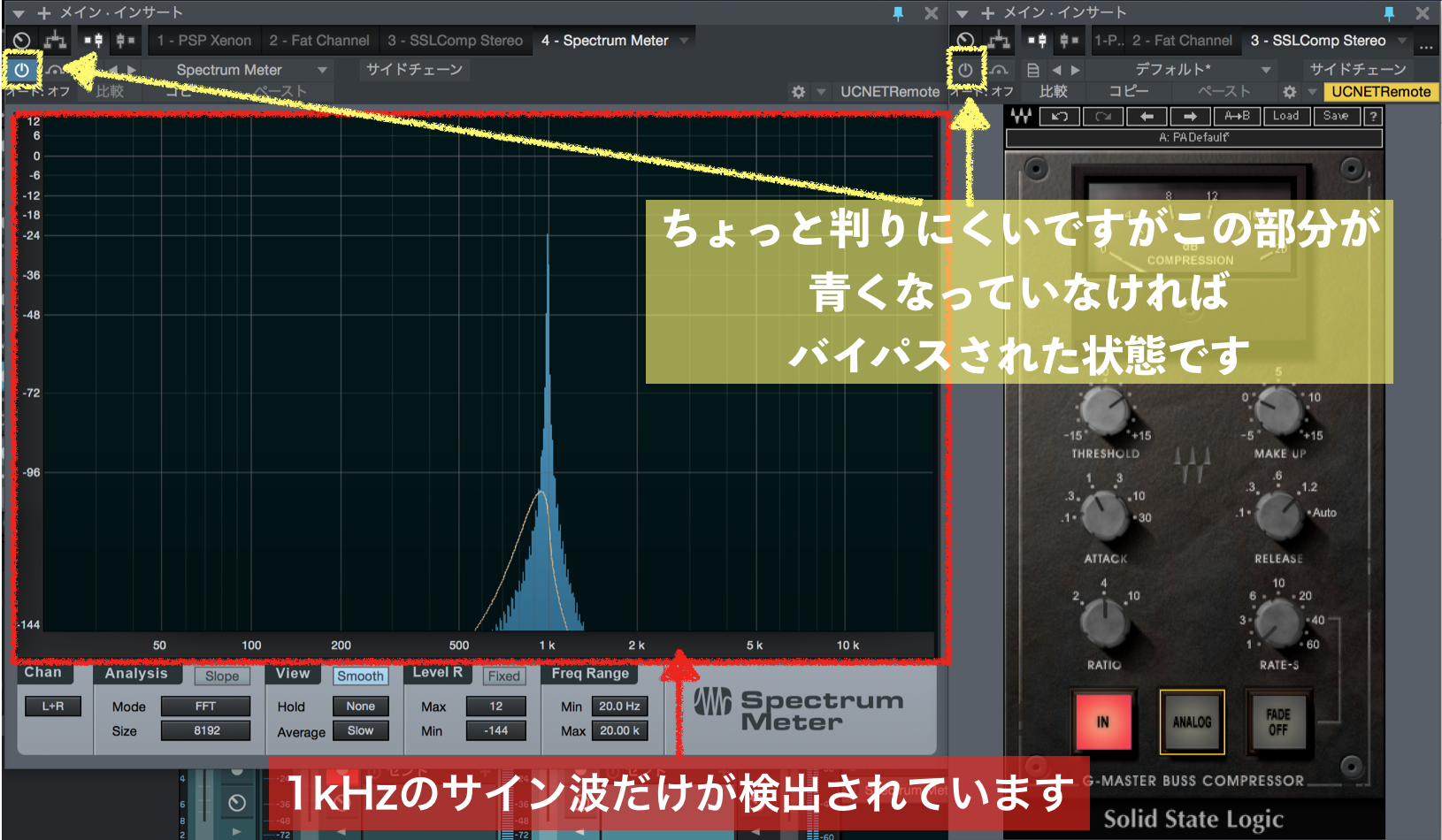
Task: Click the collapse inserts icon, right window
Action: tap(1069, 41)
